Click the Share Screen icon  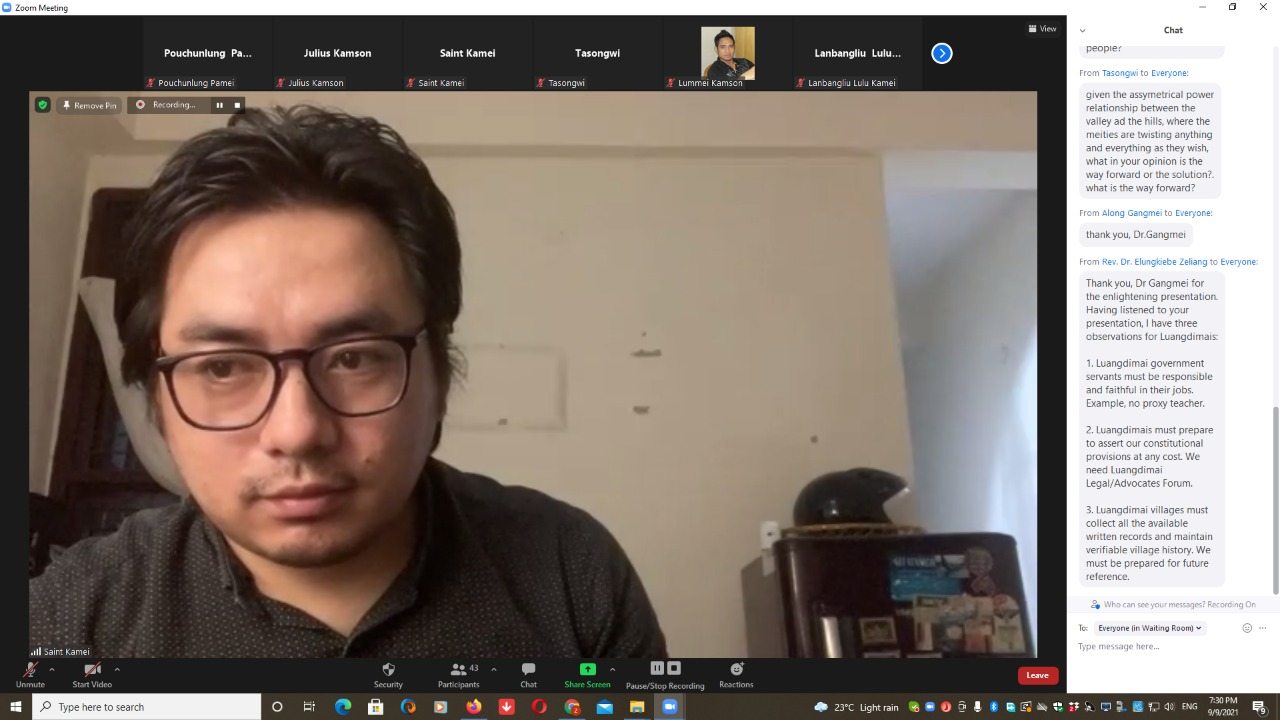click(587, 670)
